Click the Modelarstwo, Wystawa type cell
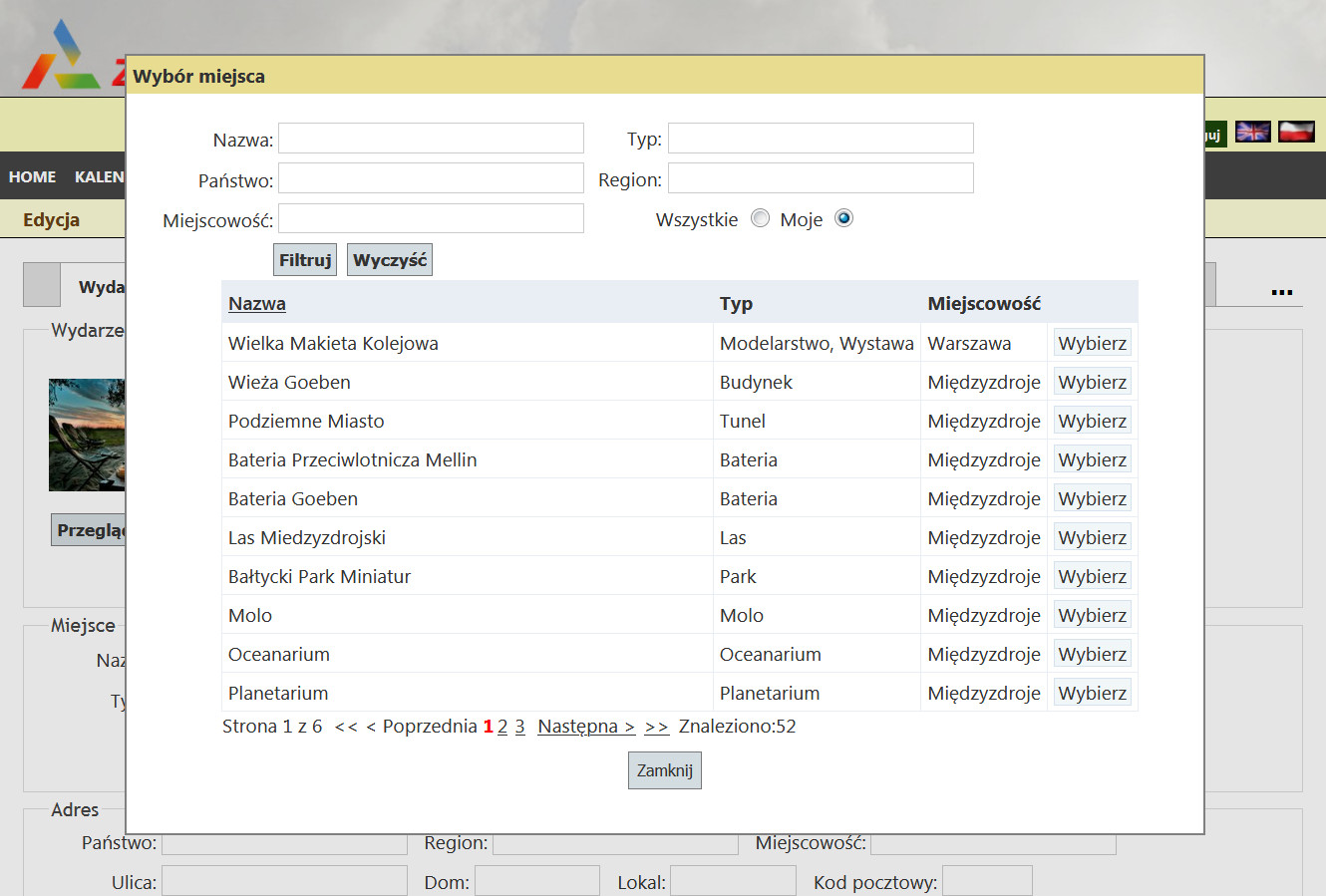 817,343
